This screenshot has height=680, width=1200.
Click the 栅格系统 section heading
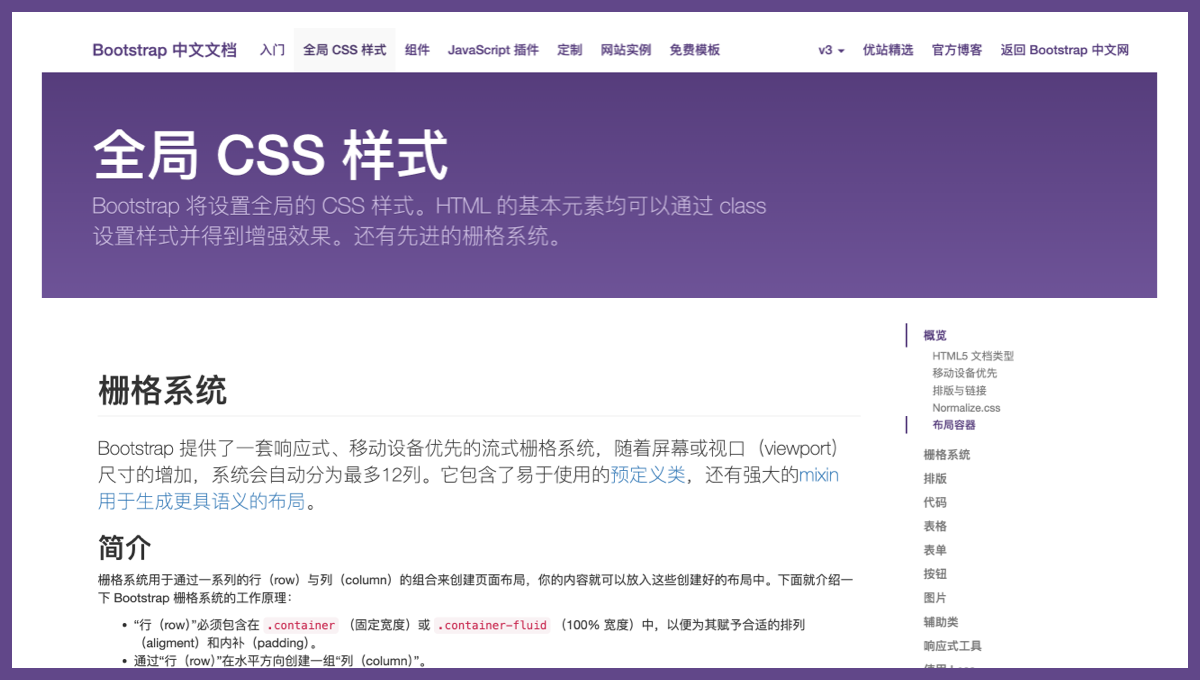pos(163,391)
